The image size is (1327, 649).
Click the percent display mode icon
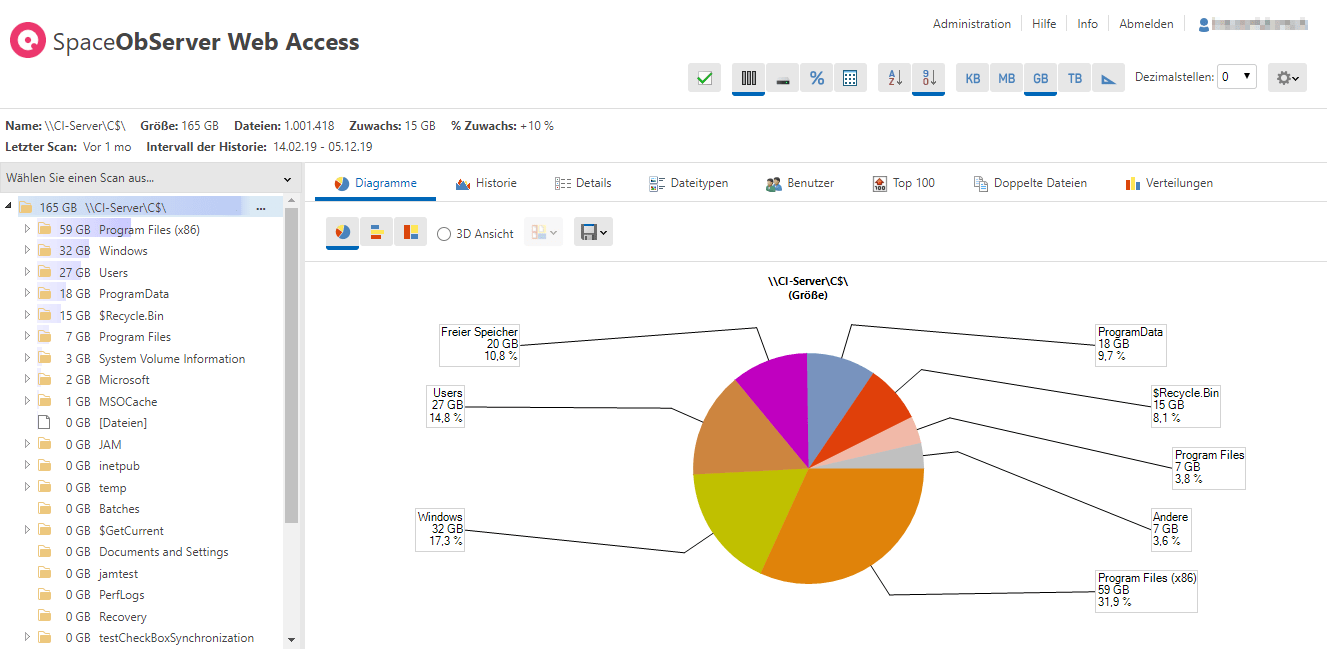coord(816,78)
